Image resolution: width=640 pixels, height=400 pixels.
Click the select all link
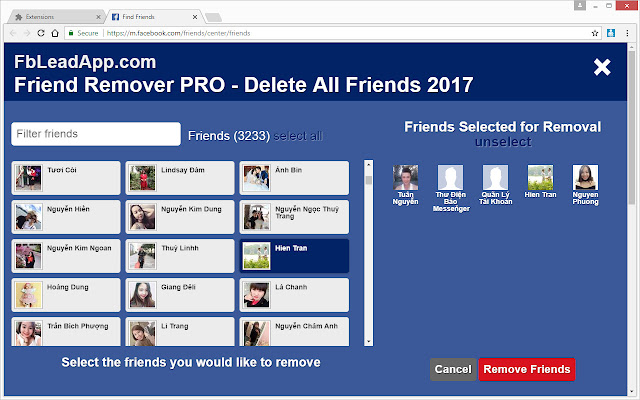[x=298, y=136]
